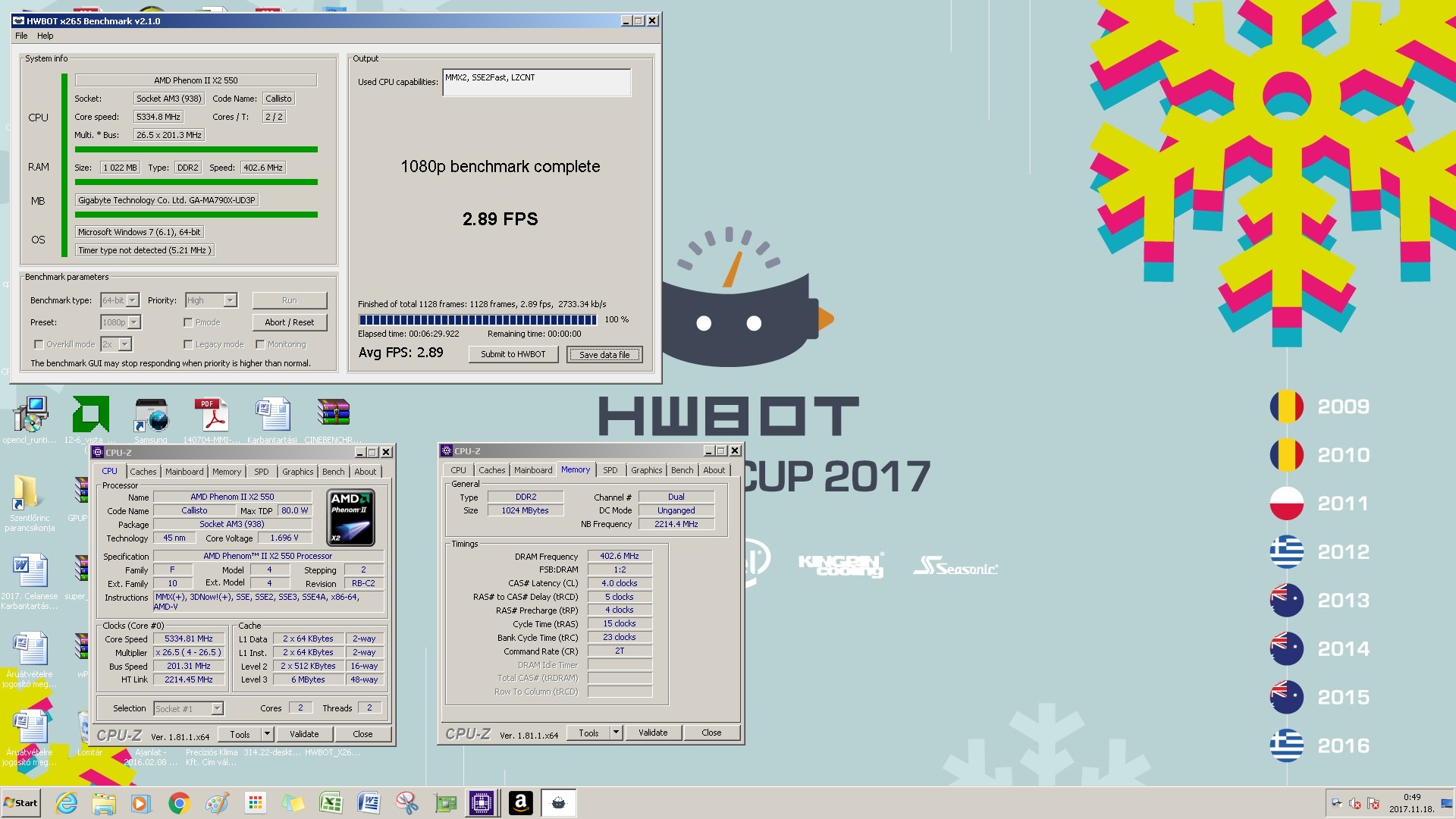Image resolution: width=1456 pixels, height=819 pixels.
Task: Launch Excel from the taskbar
Action: (331, 803)
